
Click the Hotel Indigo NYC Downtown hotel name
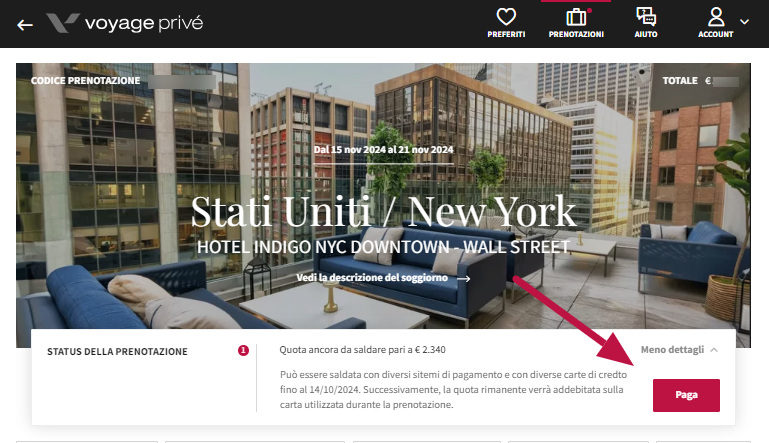[x=384, y=247]
